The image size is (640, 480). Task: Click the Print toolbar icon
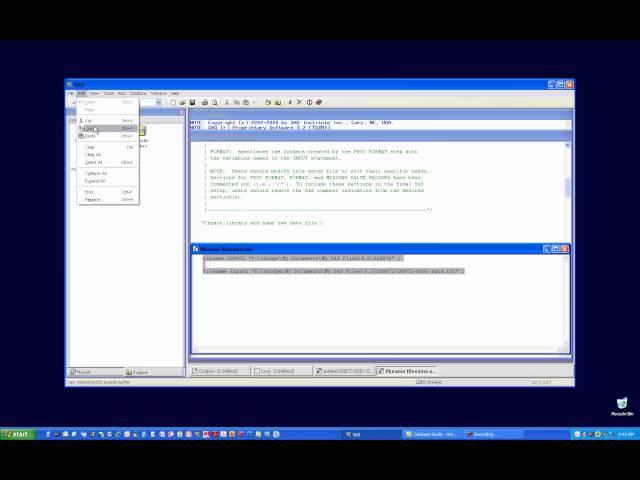[205, 102]
